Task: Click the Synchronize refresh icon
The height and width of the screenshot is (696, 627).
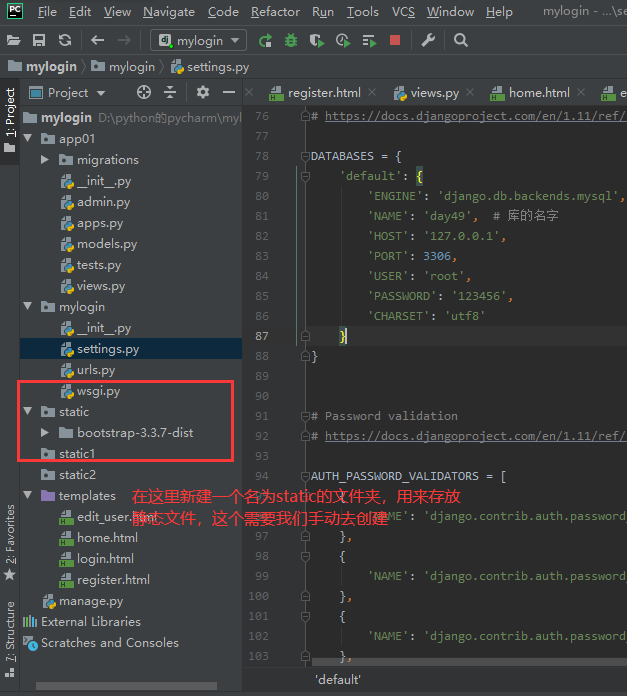Action: click(x=65, y=41)
